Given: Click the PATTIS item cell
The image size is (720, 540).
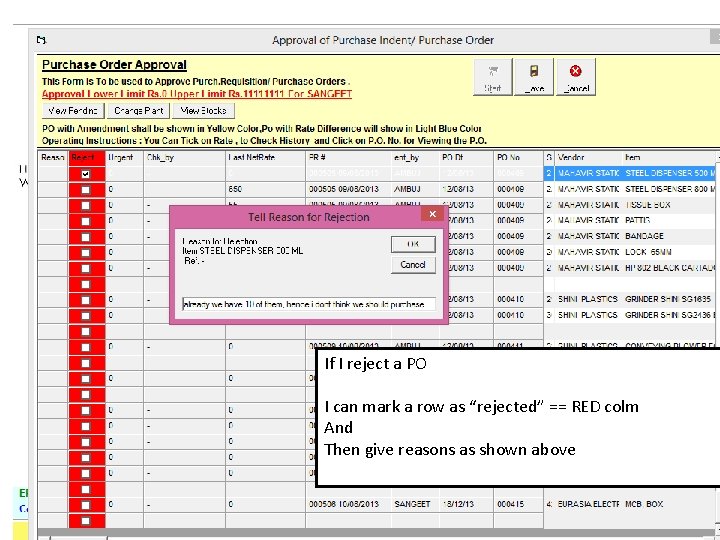Looking at the screenshot, I should click(x=669, y=220).
